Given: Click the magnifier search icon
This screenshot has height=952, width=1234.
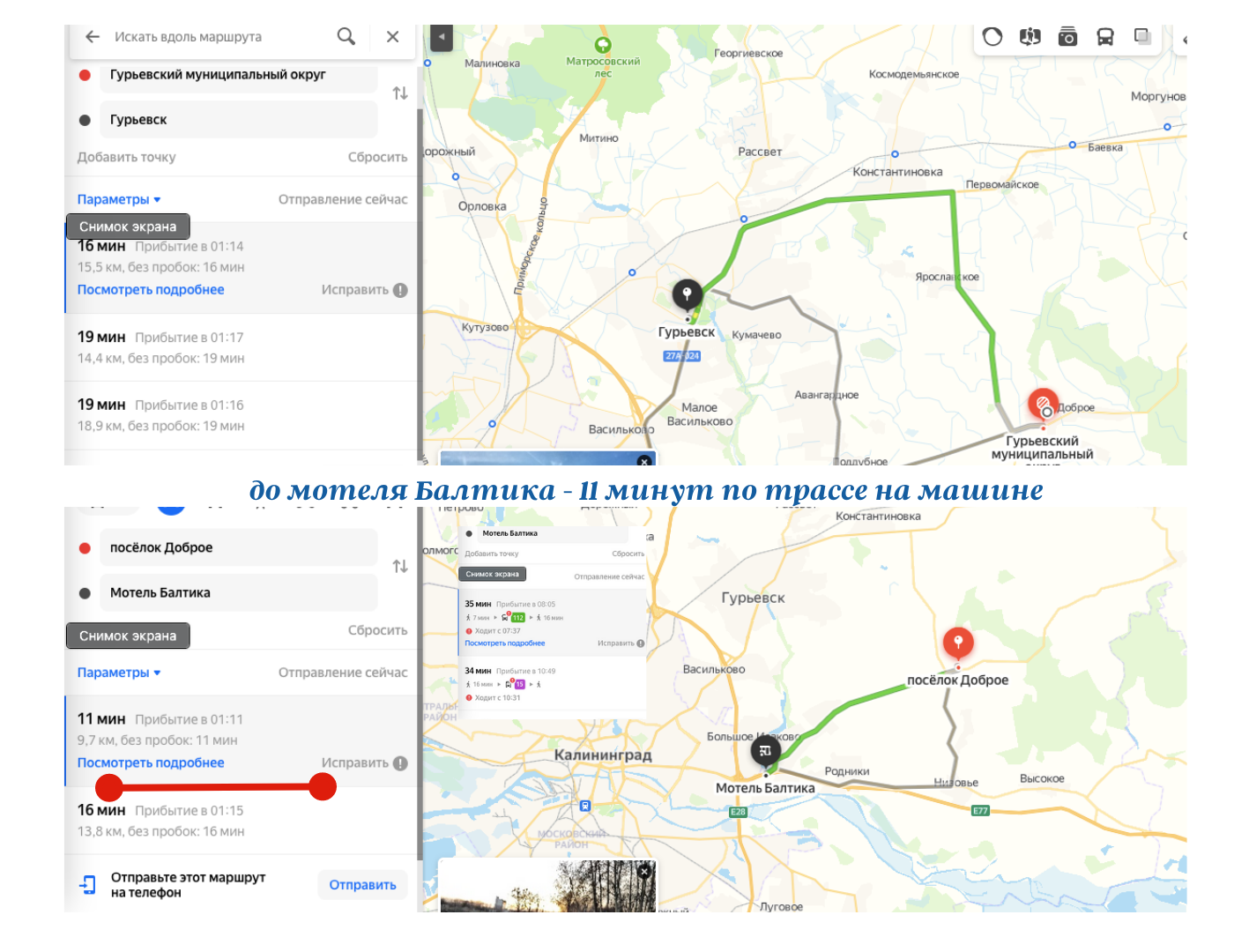Looking at the screenshot, I should tap(346, 36).
